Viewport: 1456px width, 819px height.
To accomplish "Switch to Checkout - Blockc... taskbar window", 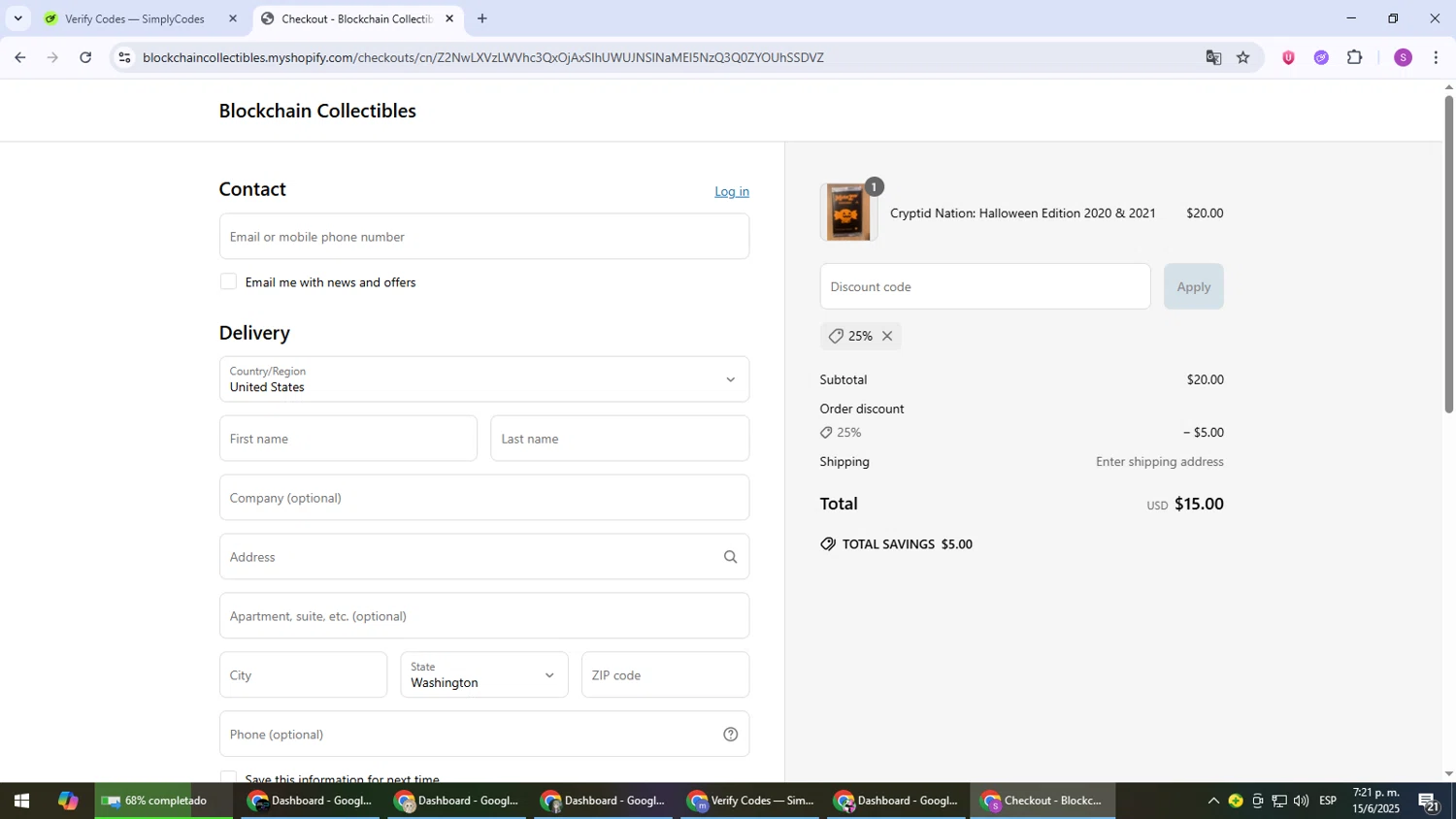I will click(x=1043, y=802).
